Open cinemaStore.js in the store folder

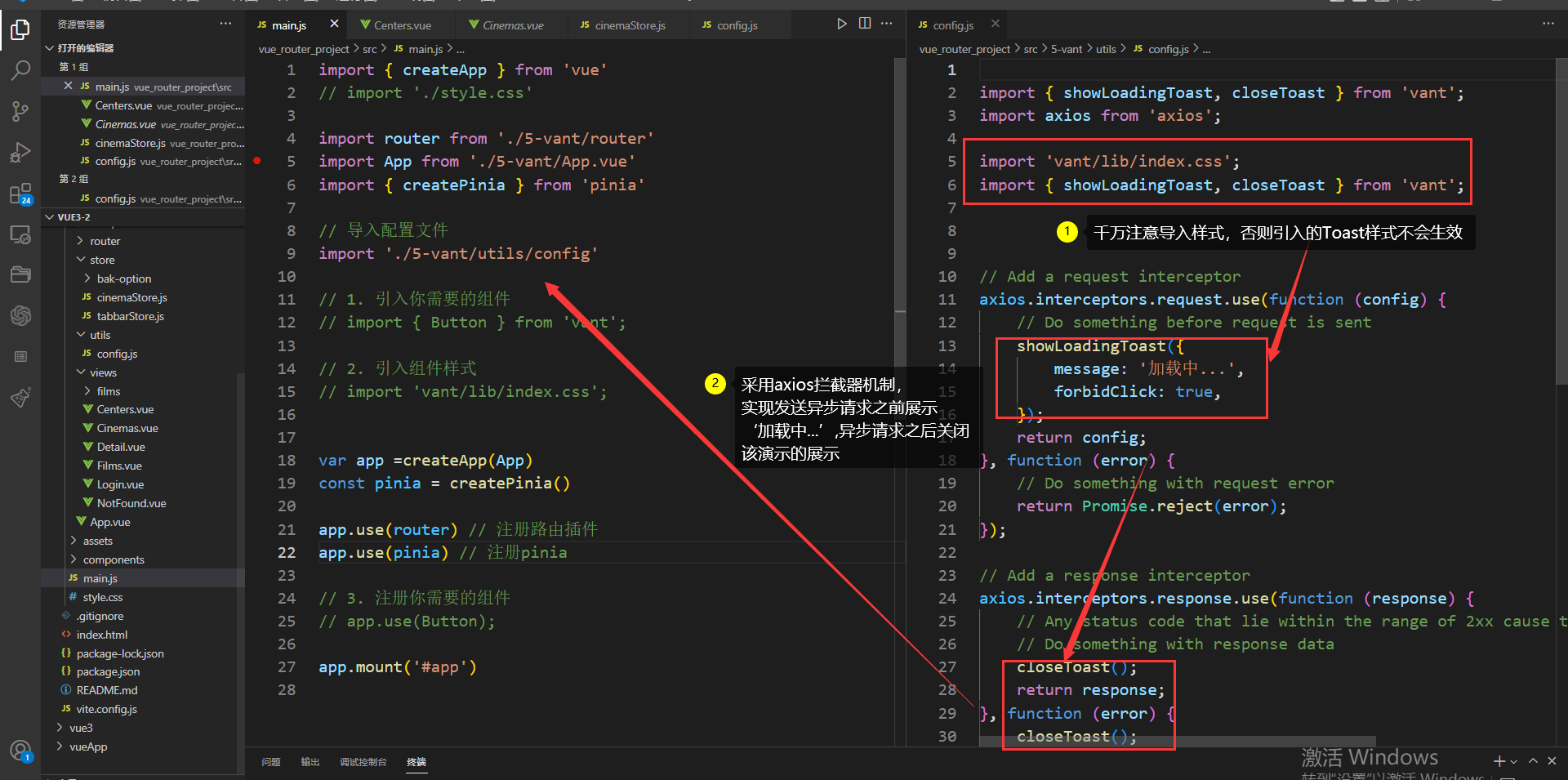(131, 297)
